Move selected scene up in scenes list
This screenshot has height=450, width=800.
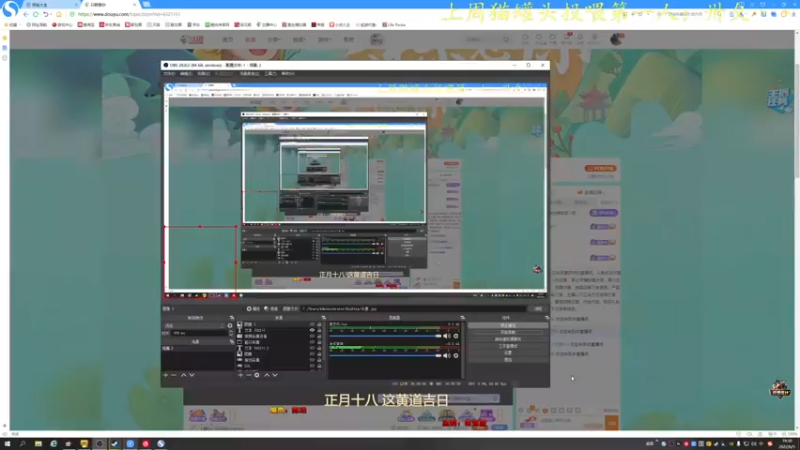point(184,375)
